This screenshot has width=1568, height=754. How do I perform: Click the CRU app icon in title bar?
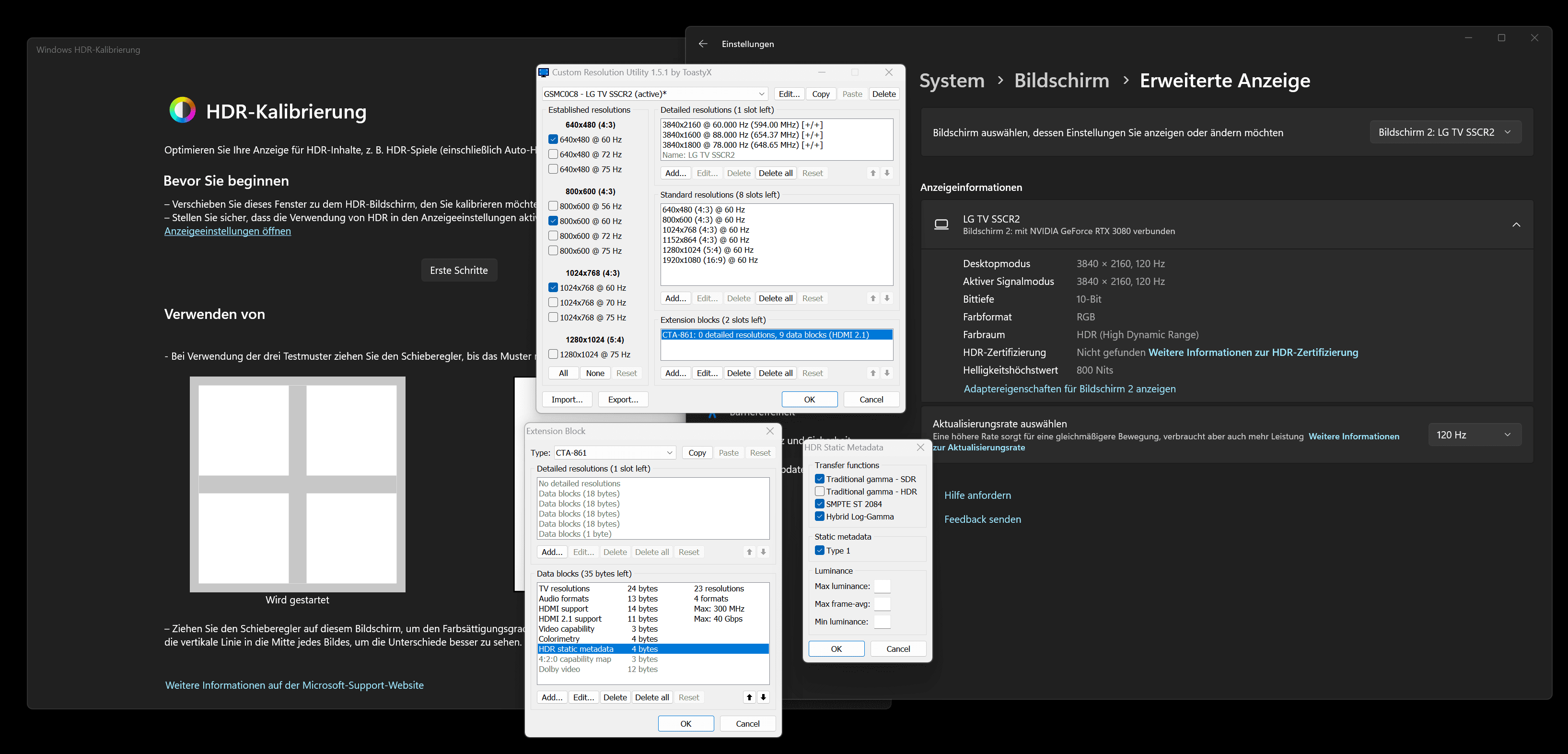pyautogui.click(x=544, y=72)
